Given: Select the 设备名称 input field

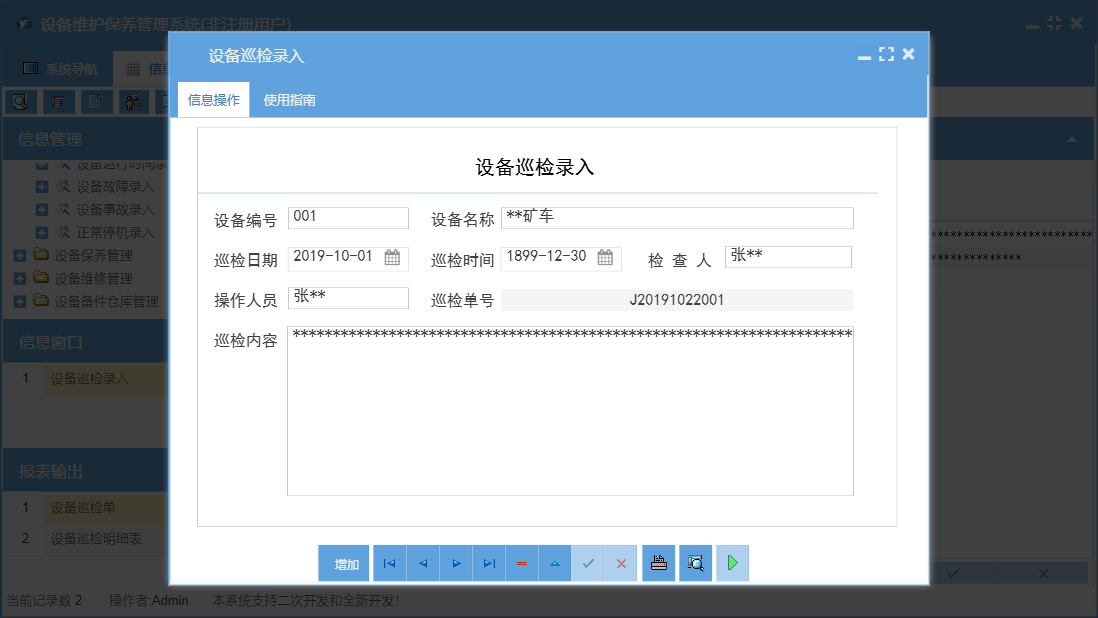Looking at the screenshot, I should coord(676,217).
